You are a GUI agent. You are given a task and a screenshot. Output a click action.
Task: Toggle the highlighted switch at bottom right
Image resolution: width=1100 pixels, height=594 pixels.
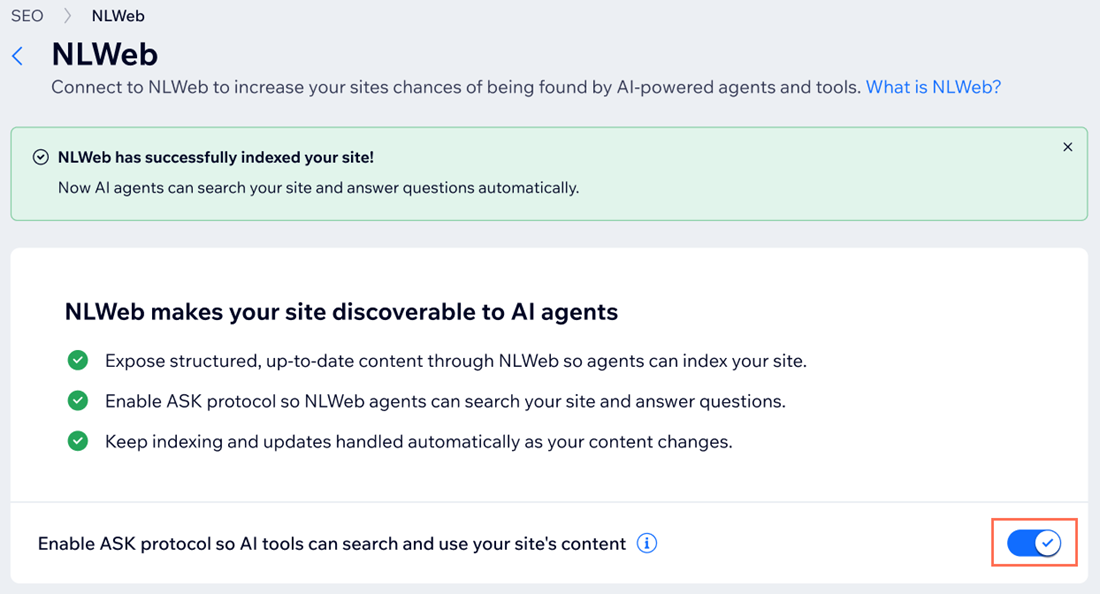tap(1034, 543)
